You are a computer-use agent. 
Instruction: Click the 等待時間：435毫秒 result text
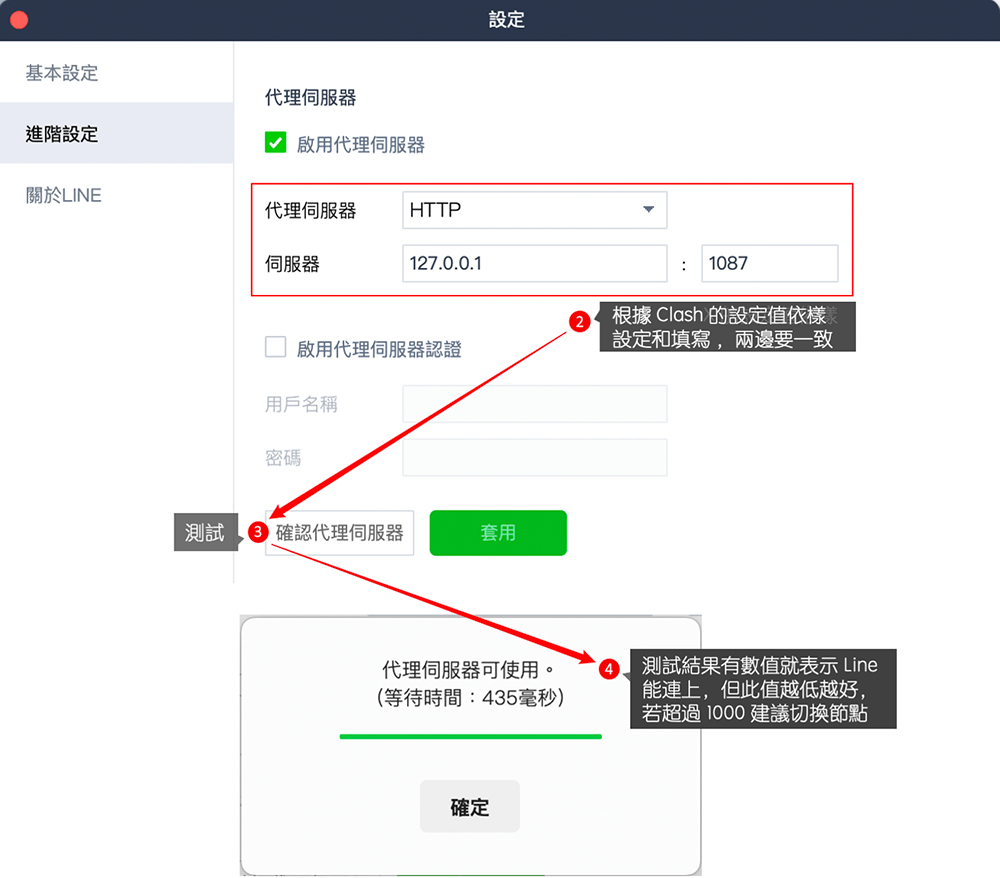[x=471, y=698]
